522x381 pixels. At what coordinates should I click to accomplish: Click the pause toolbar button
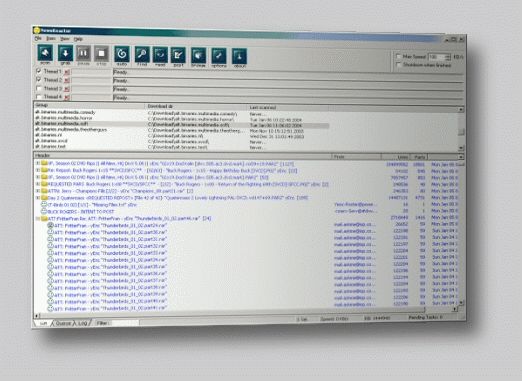pyautogui.click(x=83, y=54)
